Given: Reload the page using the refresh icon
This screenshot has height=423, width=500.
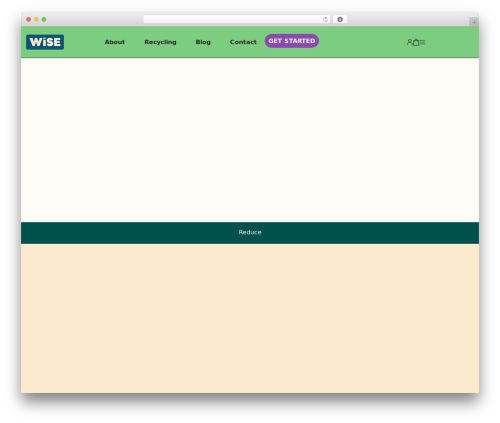Looking at the screenshot, I should 325,19.
